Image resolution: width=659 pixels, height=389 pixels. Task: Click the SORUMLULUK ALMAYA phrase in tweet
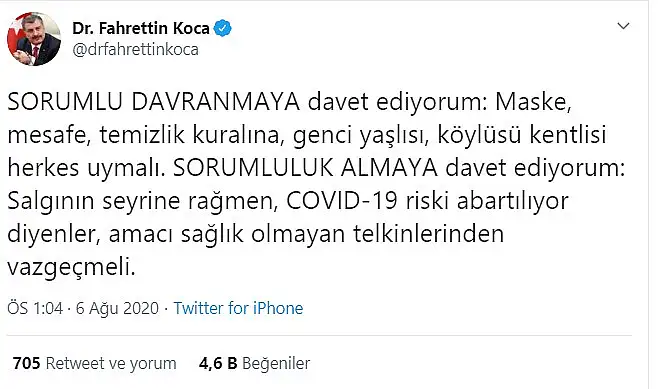tap(306, 168)
